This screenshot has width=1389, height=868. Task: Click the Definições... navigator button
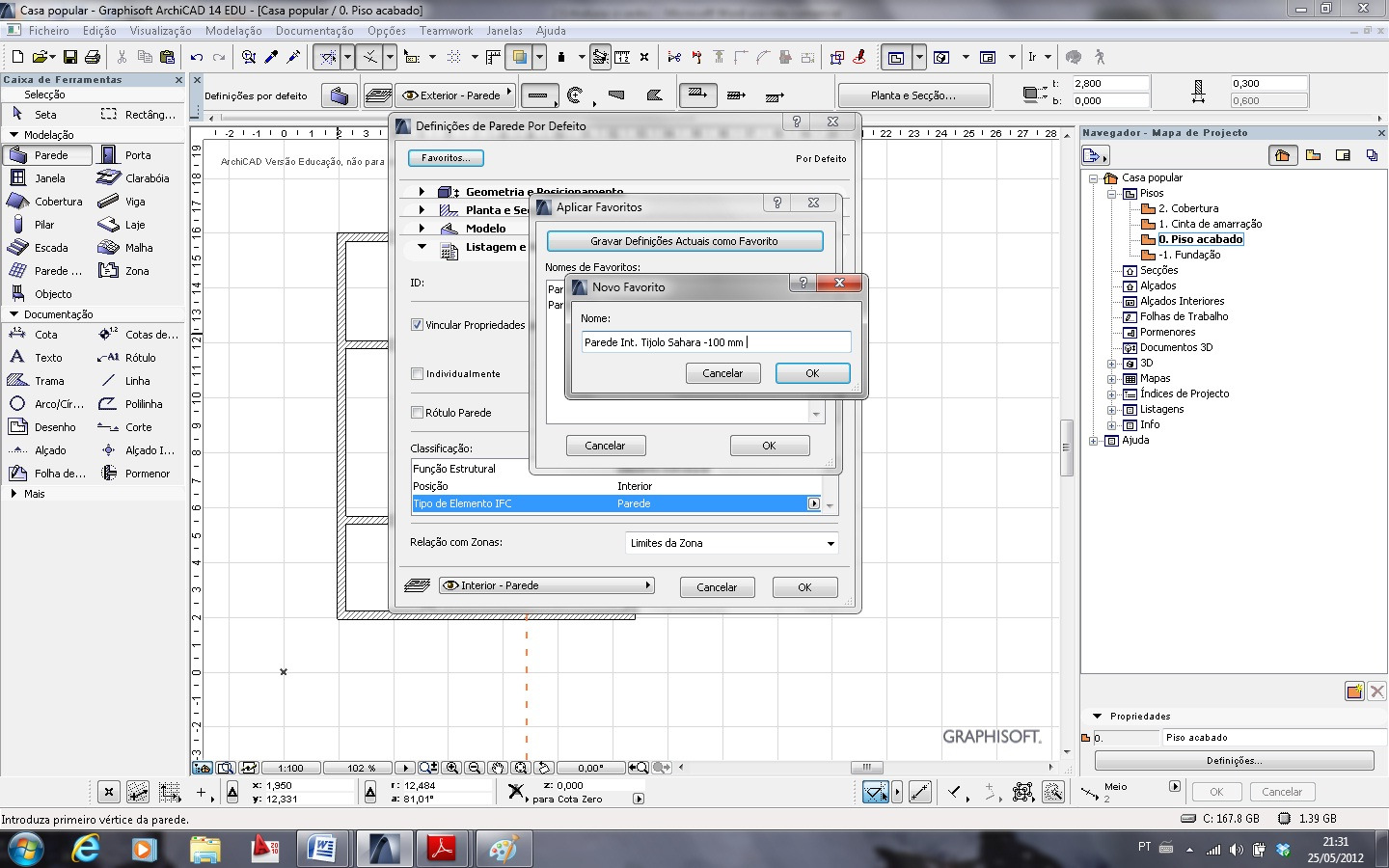click(x=1234, y=761)
